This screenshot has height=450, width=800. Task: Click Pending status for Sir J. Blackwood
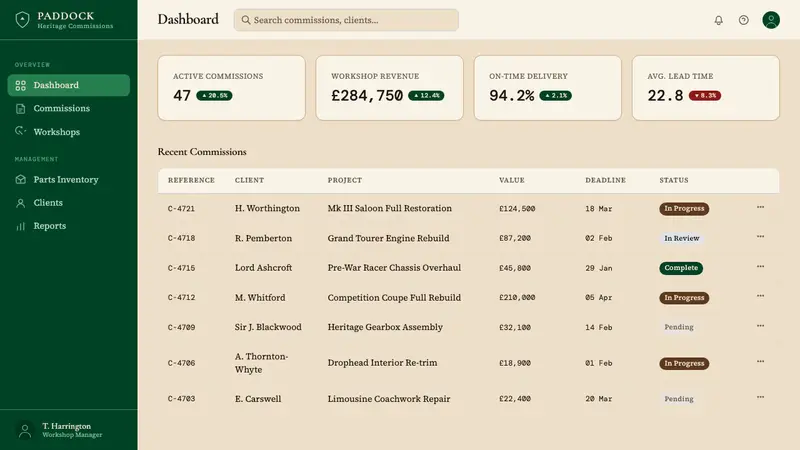pyautogui.click(x=679, y=327)
